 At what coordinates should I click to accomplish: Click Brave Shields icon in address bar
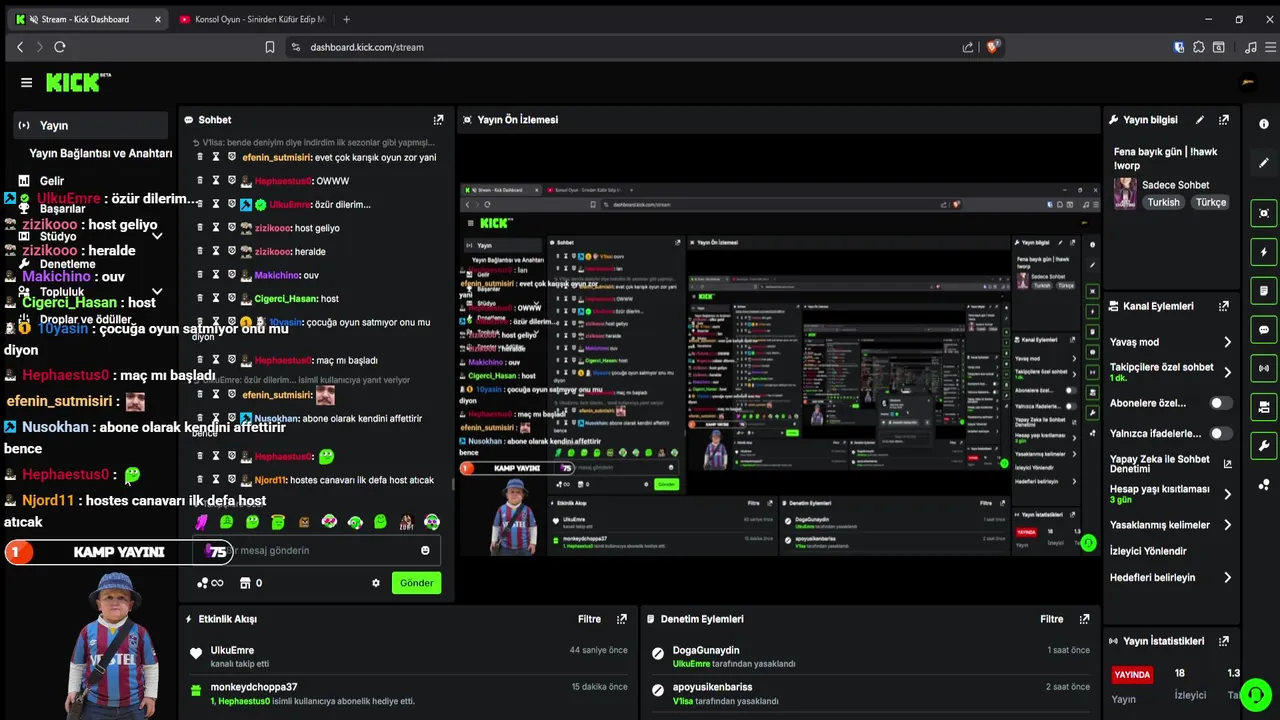click(993, 47)
